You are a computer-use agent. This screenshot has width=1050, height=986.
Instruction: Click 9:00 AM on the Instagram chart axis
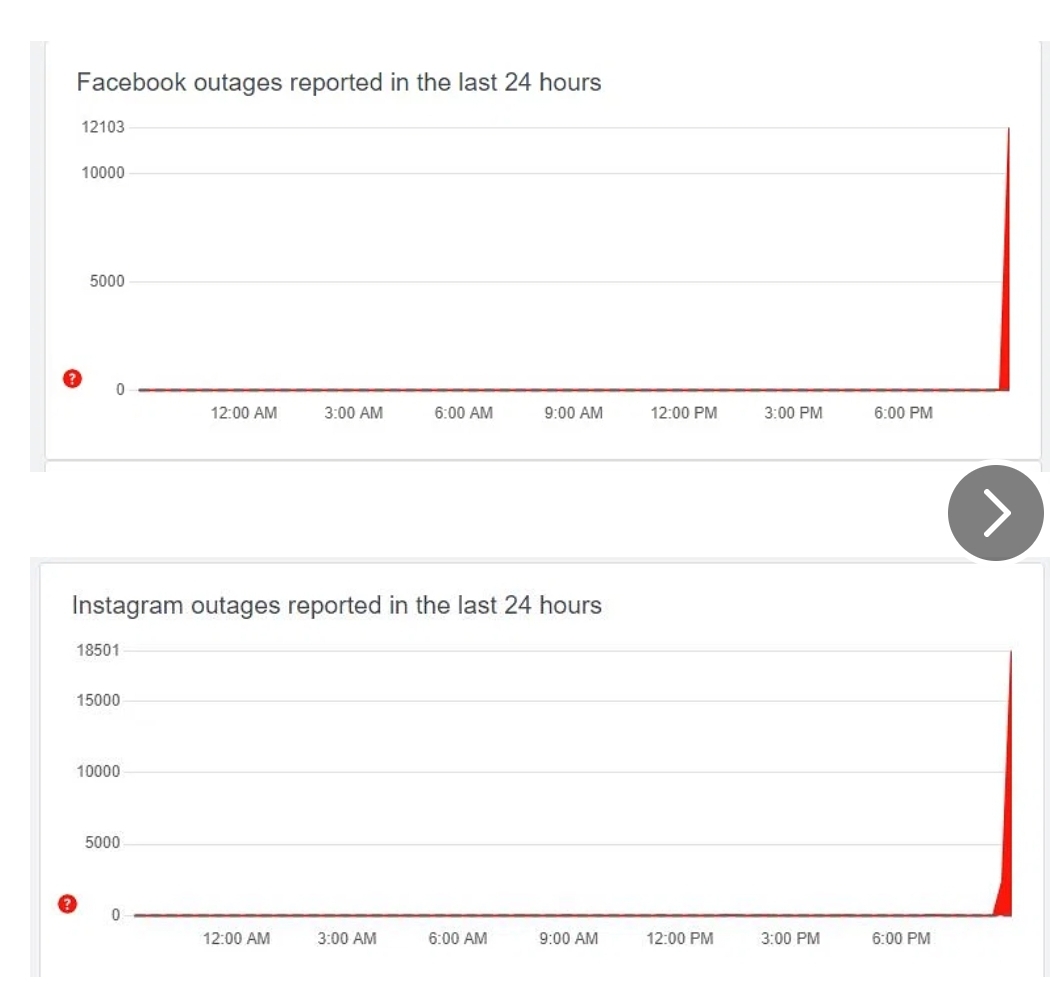coord(568,938)
